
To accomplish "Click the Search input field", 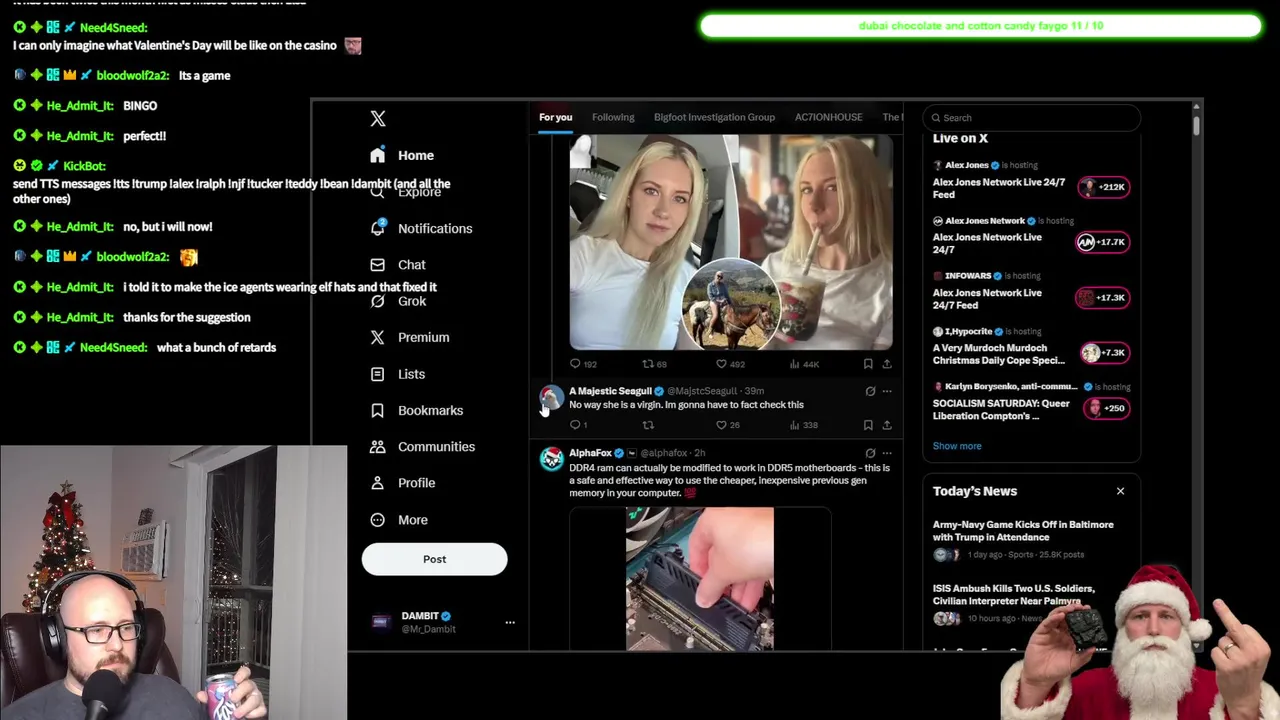I will (x=1031, y=118).
